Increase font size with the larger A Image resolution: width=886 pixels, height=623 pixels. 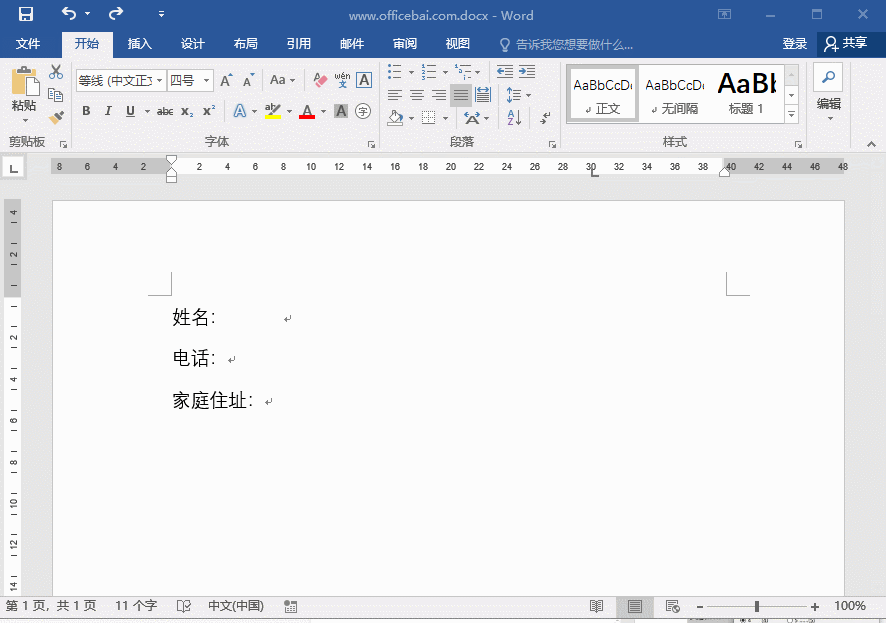pos(226,81)
